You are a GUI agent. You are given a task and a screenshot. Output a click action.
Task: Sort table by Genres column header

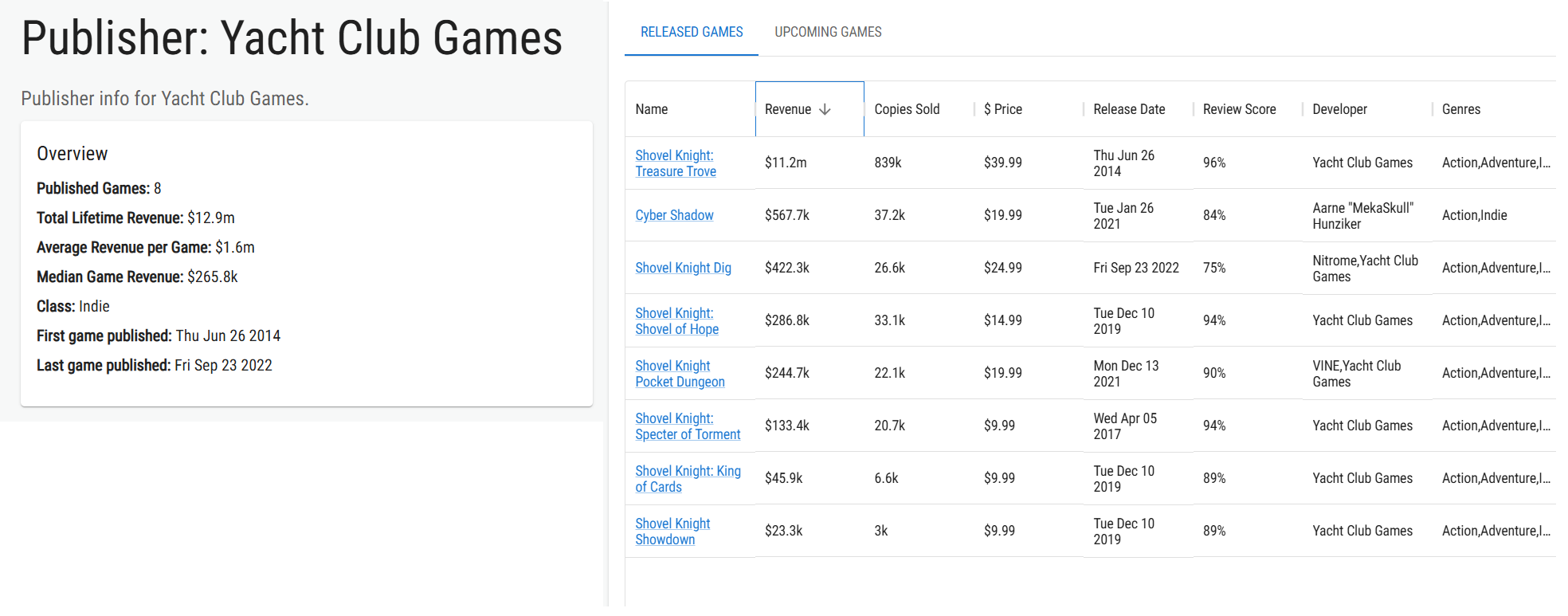[1494, 109]
